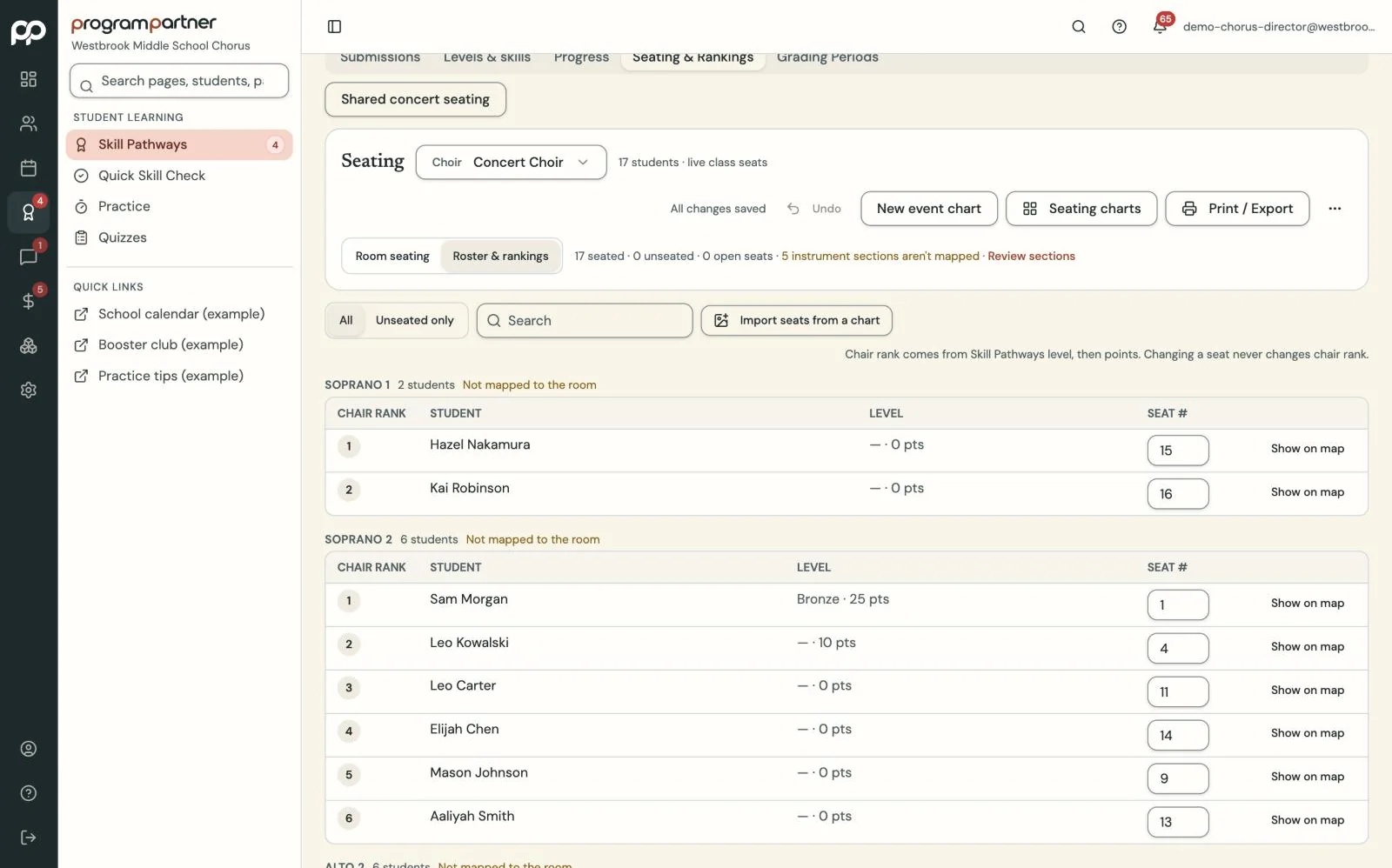Open the boxes icon in left rail

(x=29, y=345)
